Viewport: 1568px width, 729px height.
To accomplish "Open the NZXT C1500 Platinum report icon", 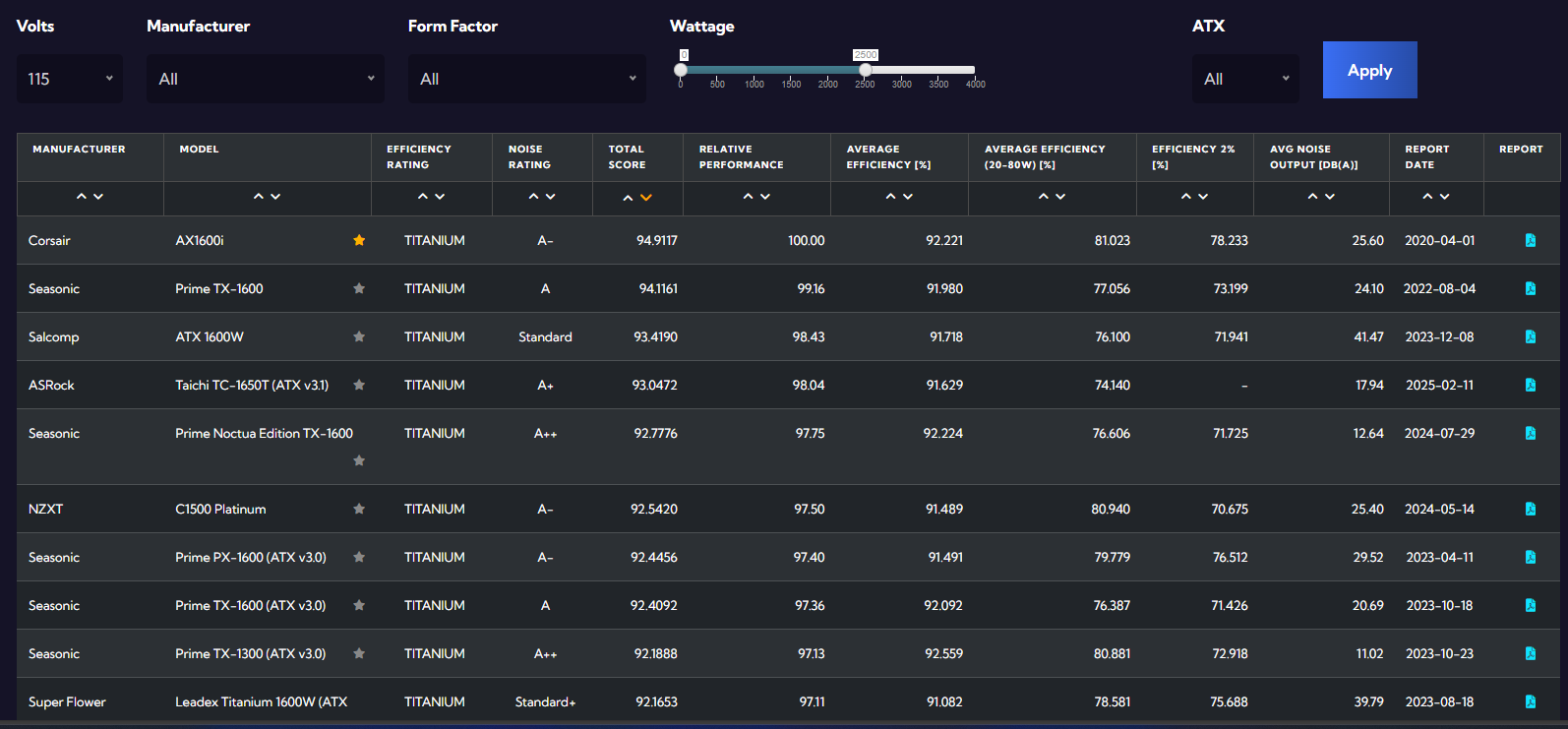I will [1530, 509].
